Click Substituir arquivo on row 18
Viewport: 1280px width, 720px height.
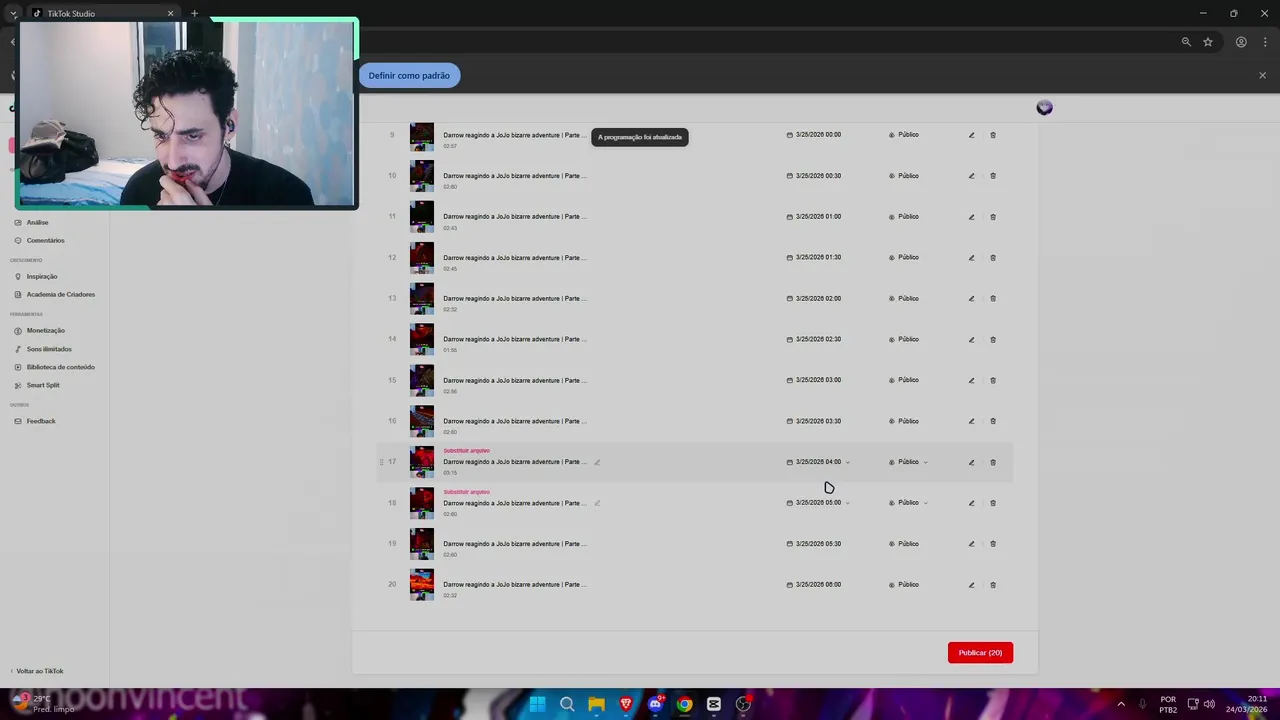[467, 492]
